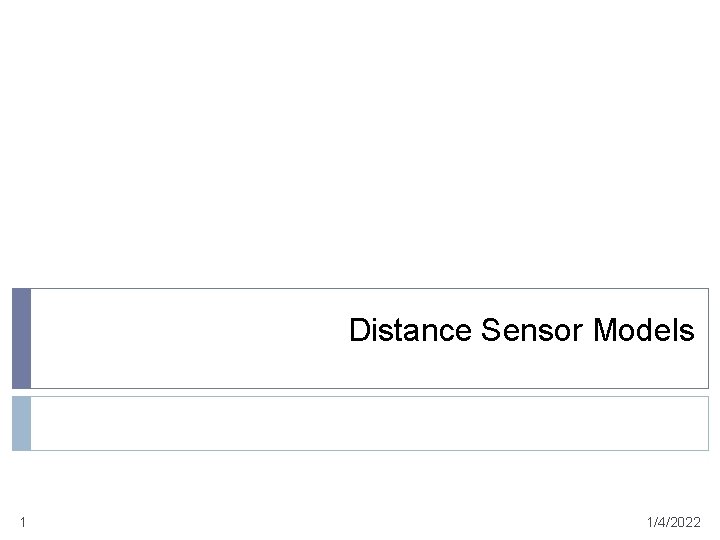720x540 pixels.
Task: Click the capital "M" in "Models"
Action: 606,331
